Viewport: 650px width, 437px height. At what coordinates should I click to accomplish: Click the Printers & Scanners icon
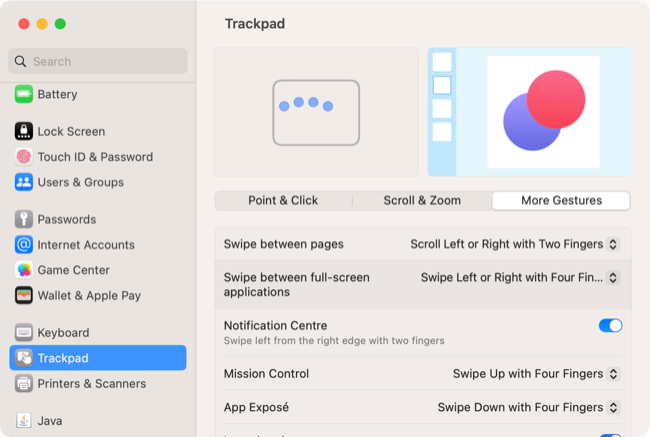(24, 384)
